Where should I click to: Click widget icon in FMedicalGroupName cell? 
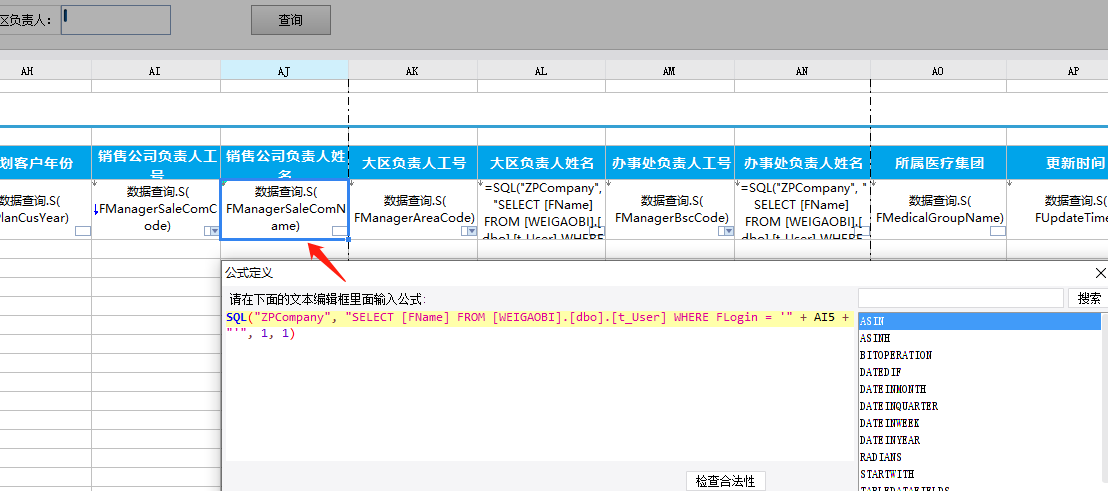click(998, 231)
